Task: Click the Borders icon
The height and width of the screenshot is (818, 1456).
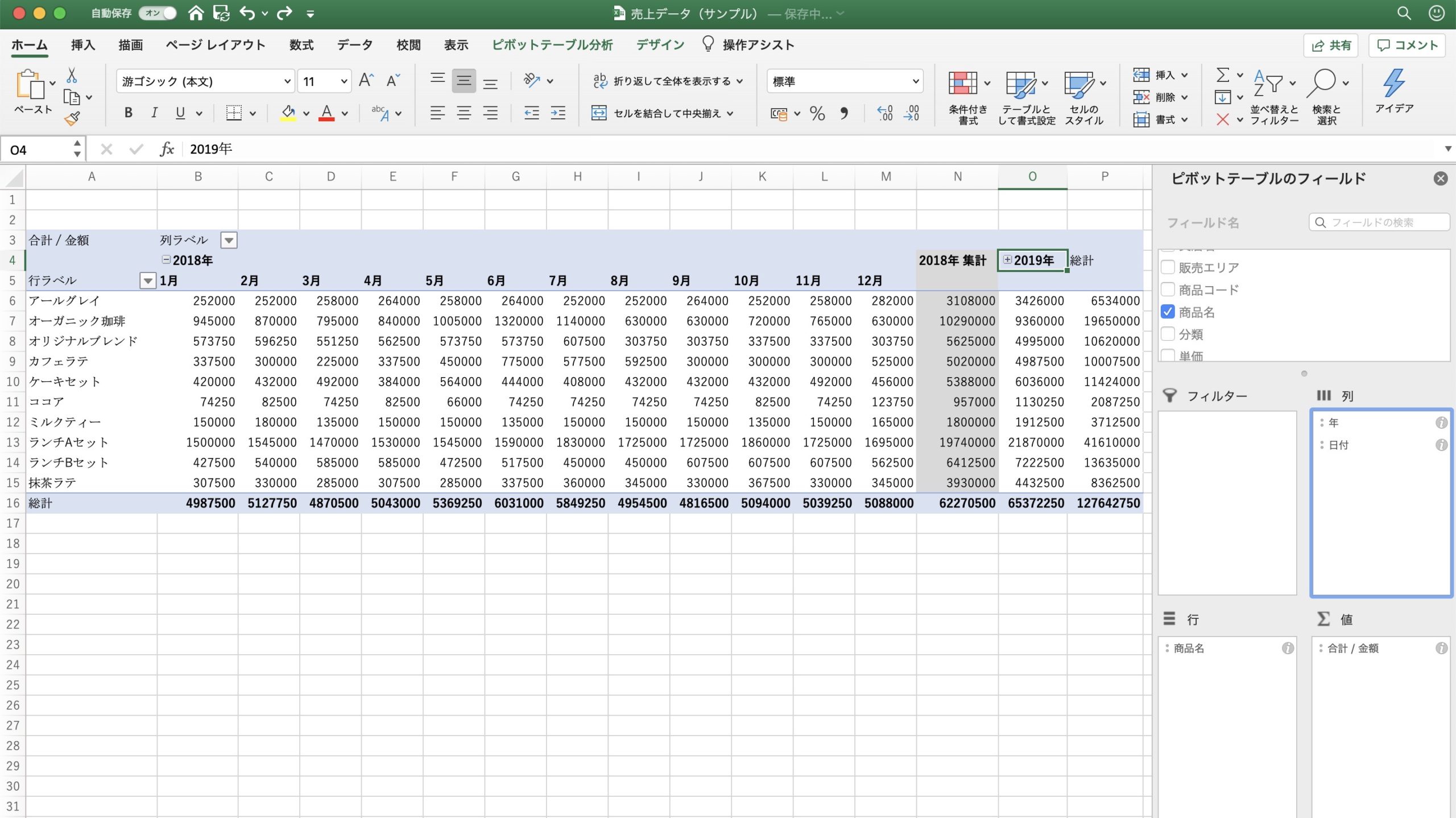Action: click(x=234, y=113)
